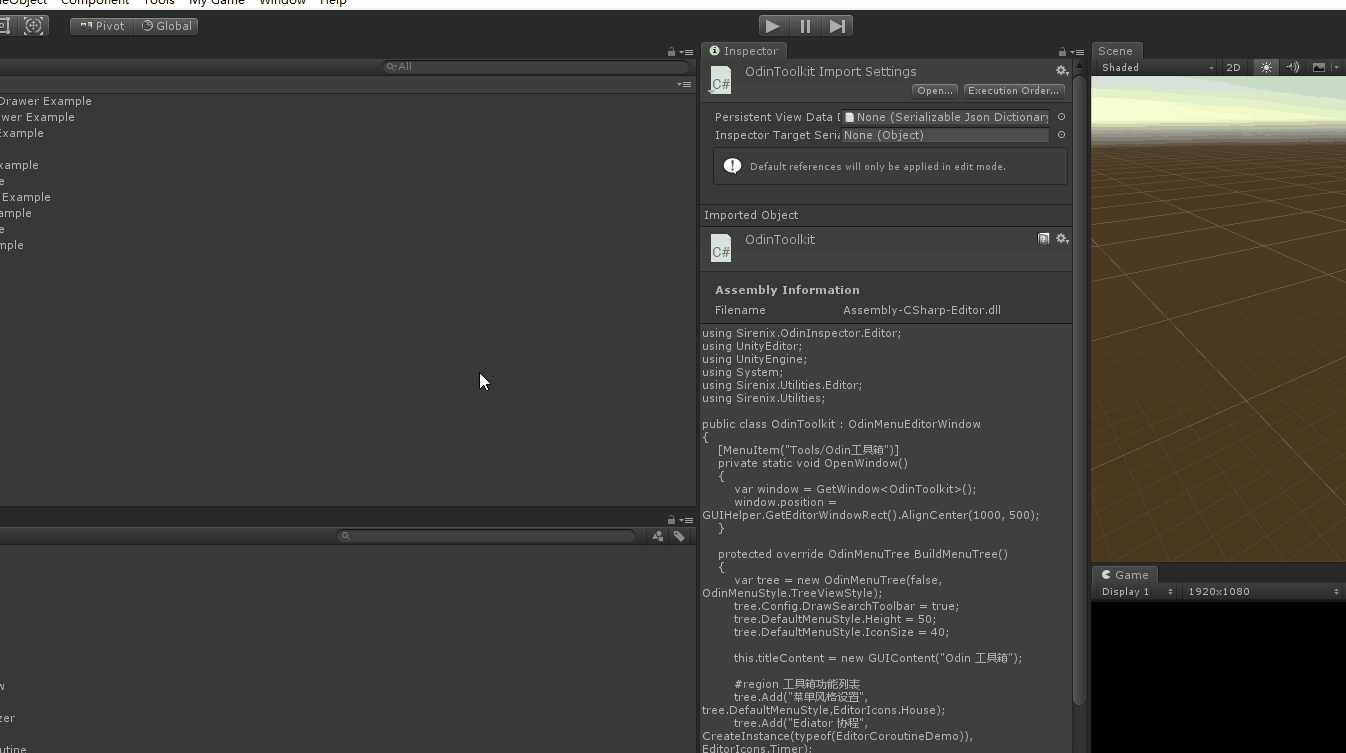Select the Transform tool icon
Viewport: 1346px width, 753px height.
pos(34,26)
